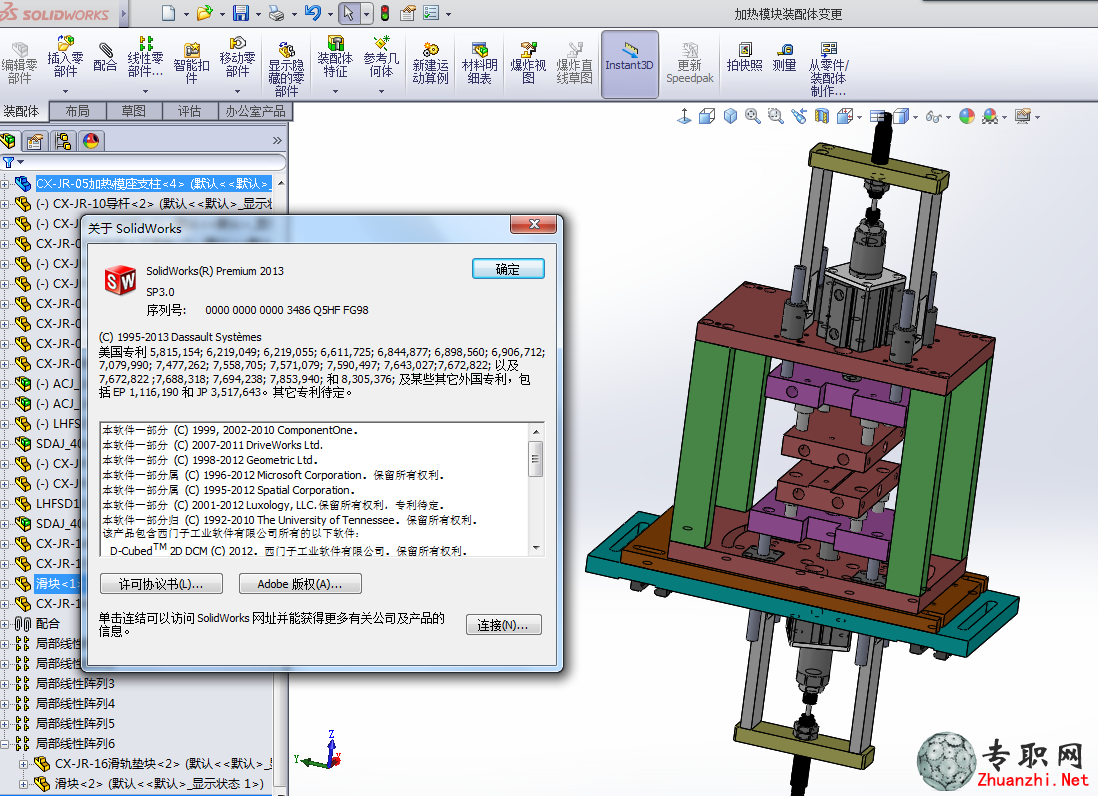Image resolution: width=1098 pixels, height=796 pixels.
Task: Open dropdown under 插入零部件
Action: coord(65,92)
